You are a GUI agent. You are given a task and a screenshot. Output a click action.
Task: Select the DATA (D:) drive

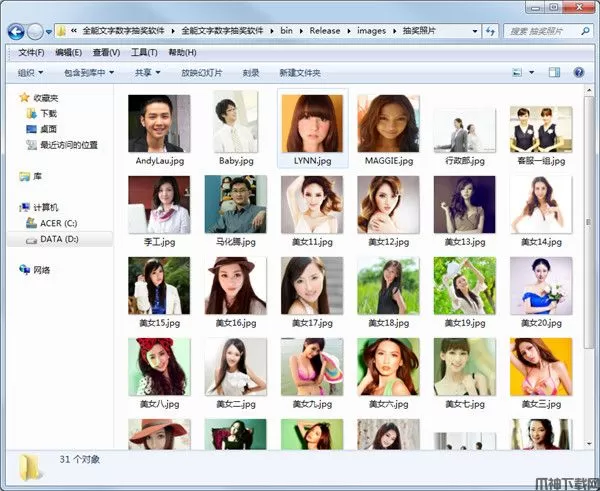pos(57,239)
